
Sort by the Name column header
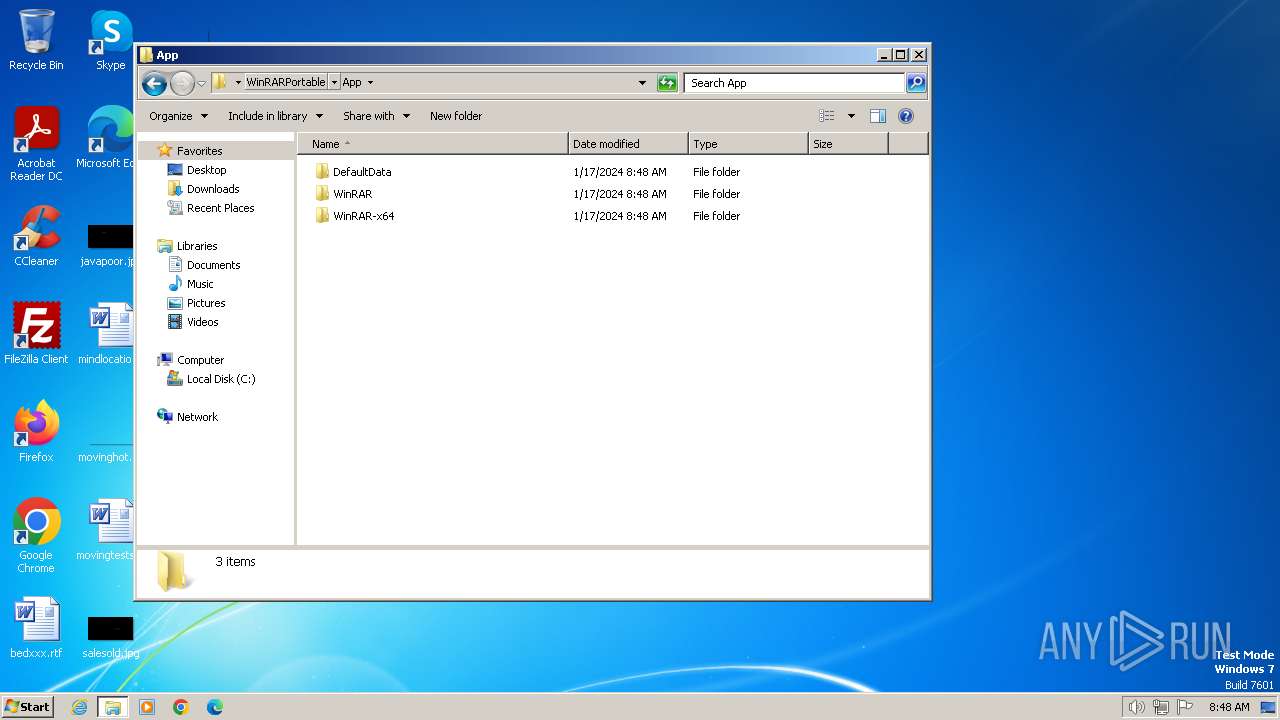point(433,144)
